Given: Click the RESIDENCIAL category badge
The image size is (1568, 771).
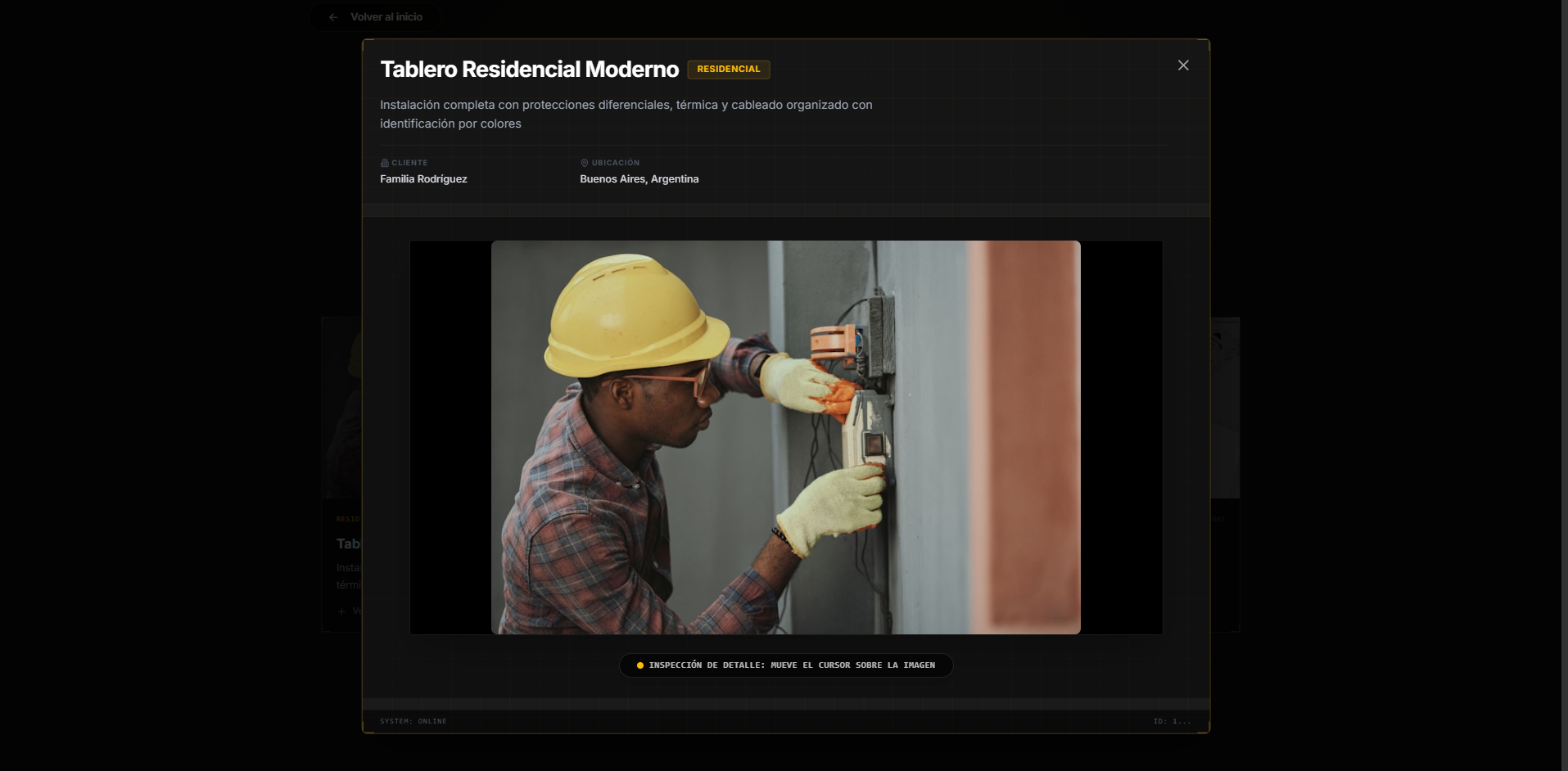Looking at the screenshot, I should tap(729, 70).
